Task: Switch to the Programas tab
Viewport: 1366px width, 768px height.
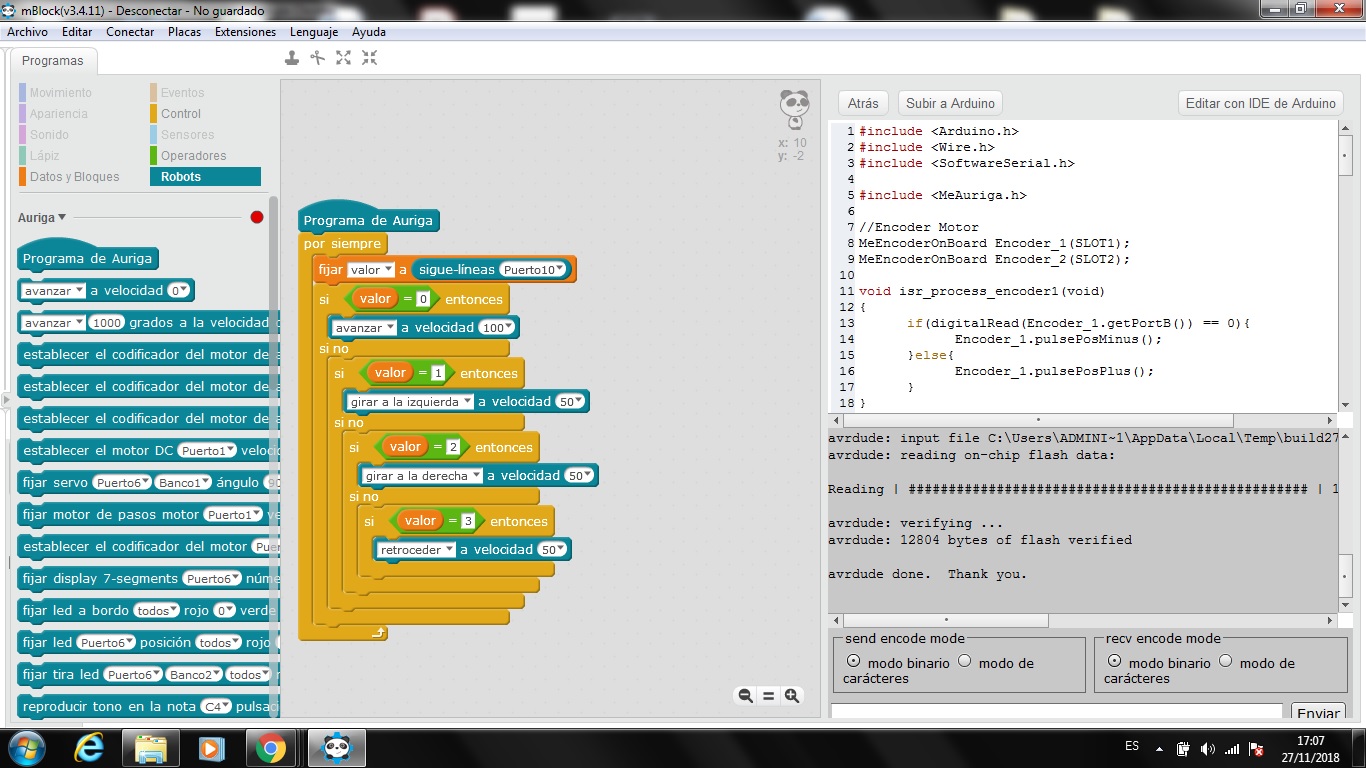Action: 53,61
